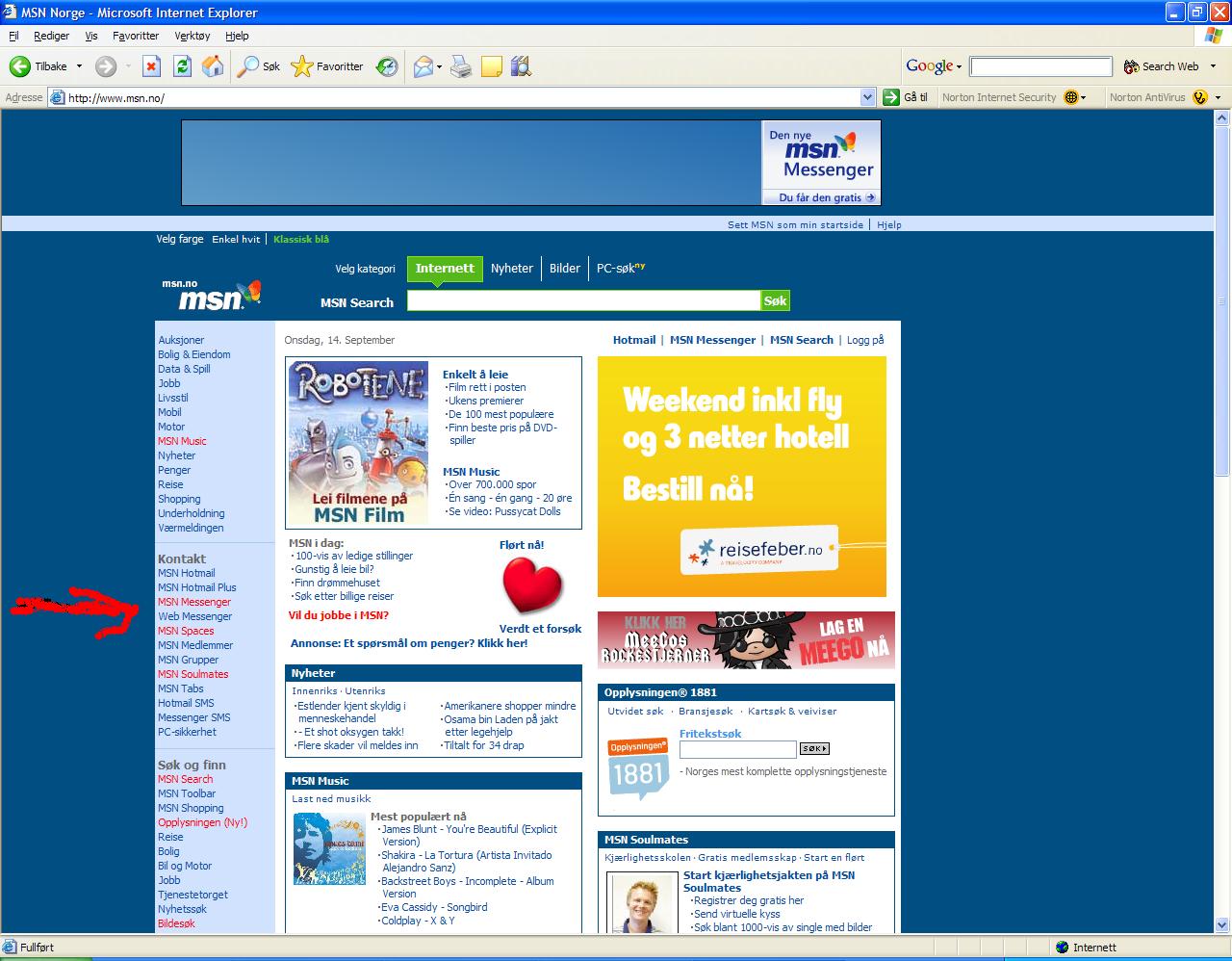This screenshot has width=1232, height=961.
Task: Click the MeeGos rockestjerner banner
Action: tap(746, 639)
